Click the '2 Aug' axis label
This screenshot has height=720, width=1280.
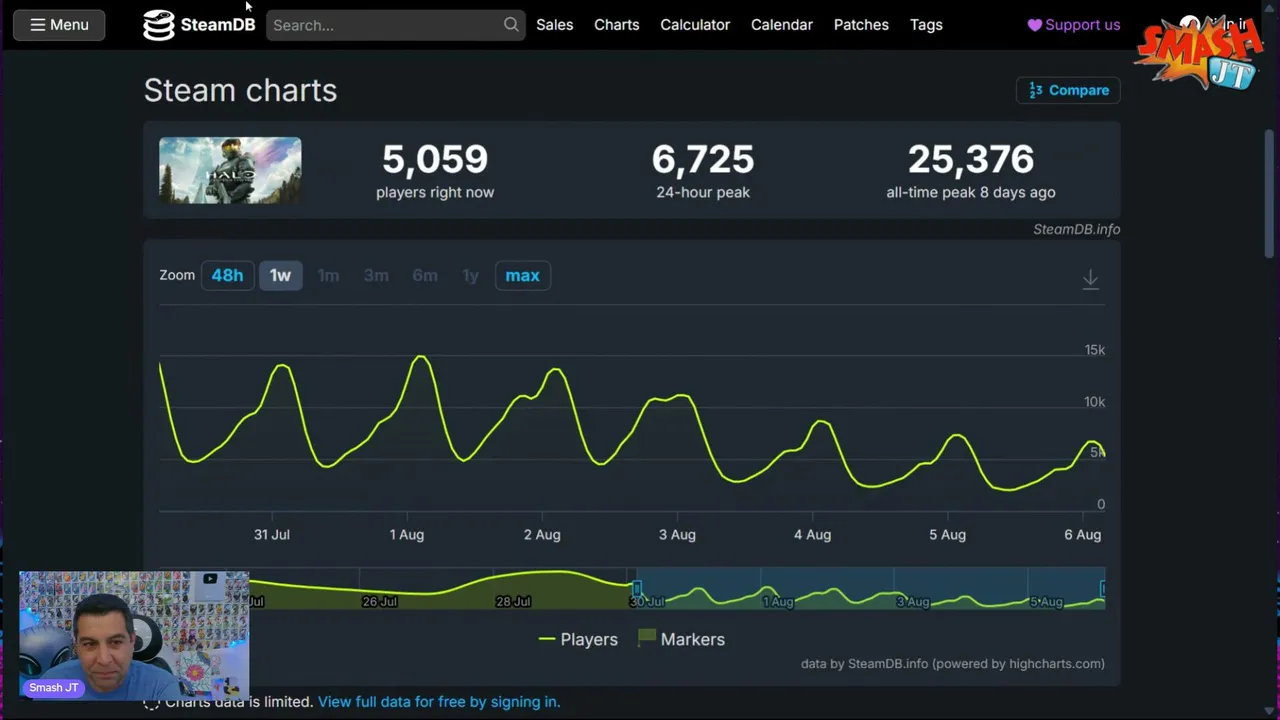(x=542, y=535)
